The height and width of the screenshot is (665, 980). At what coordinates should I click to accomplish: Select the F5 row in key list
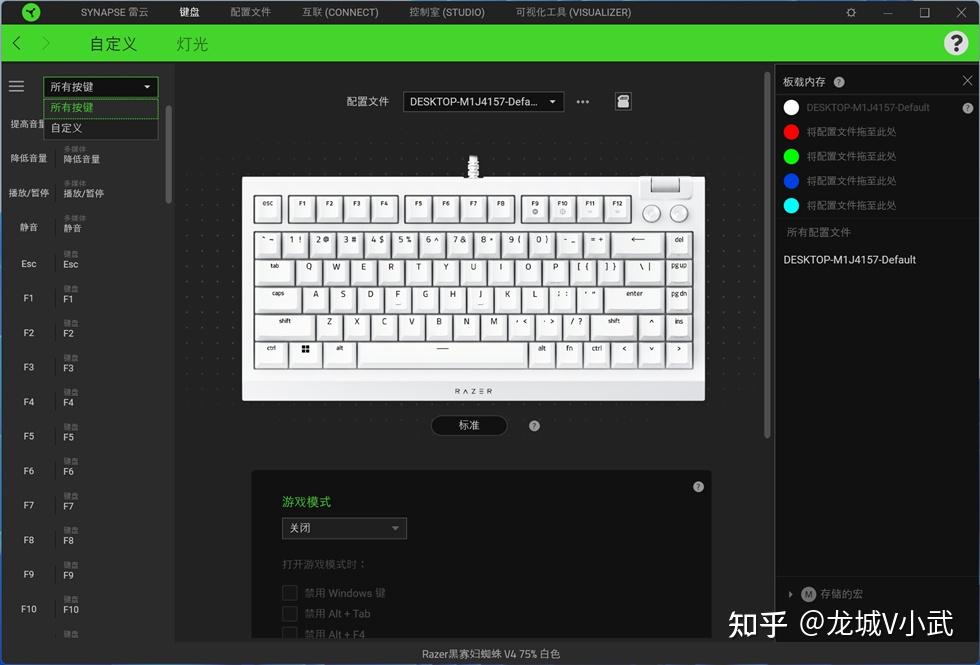[x=84, y=436]
